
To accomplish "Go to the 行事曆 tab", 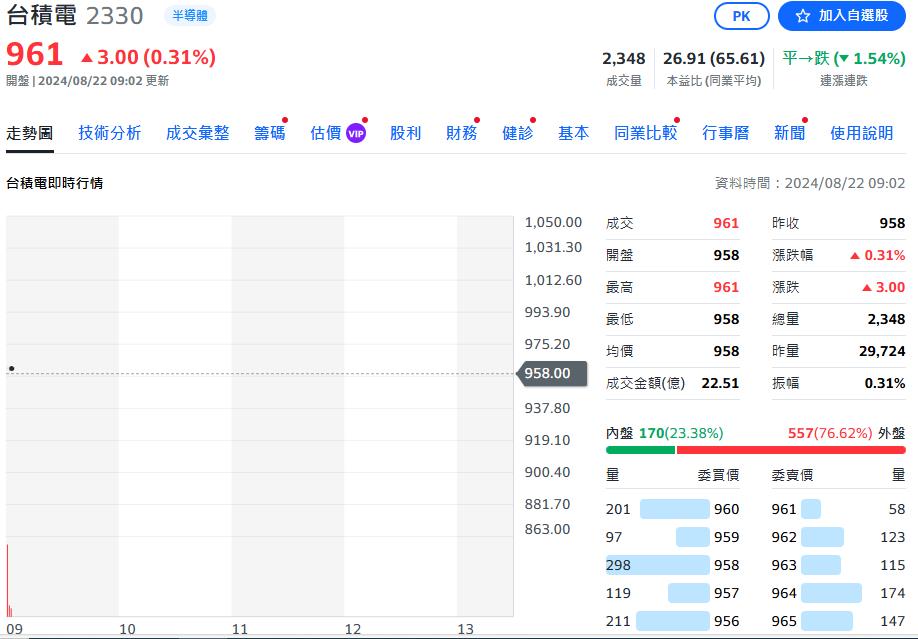I will pos(725,134).
